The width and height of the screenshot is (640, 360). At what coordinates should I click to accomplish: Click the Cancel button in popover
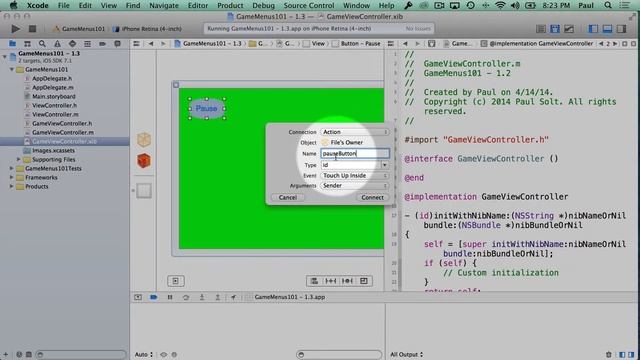tap(288, 197)
